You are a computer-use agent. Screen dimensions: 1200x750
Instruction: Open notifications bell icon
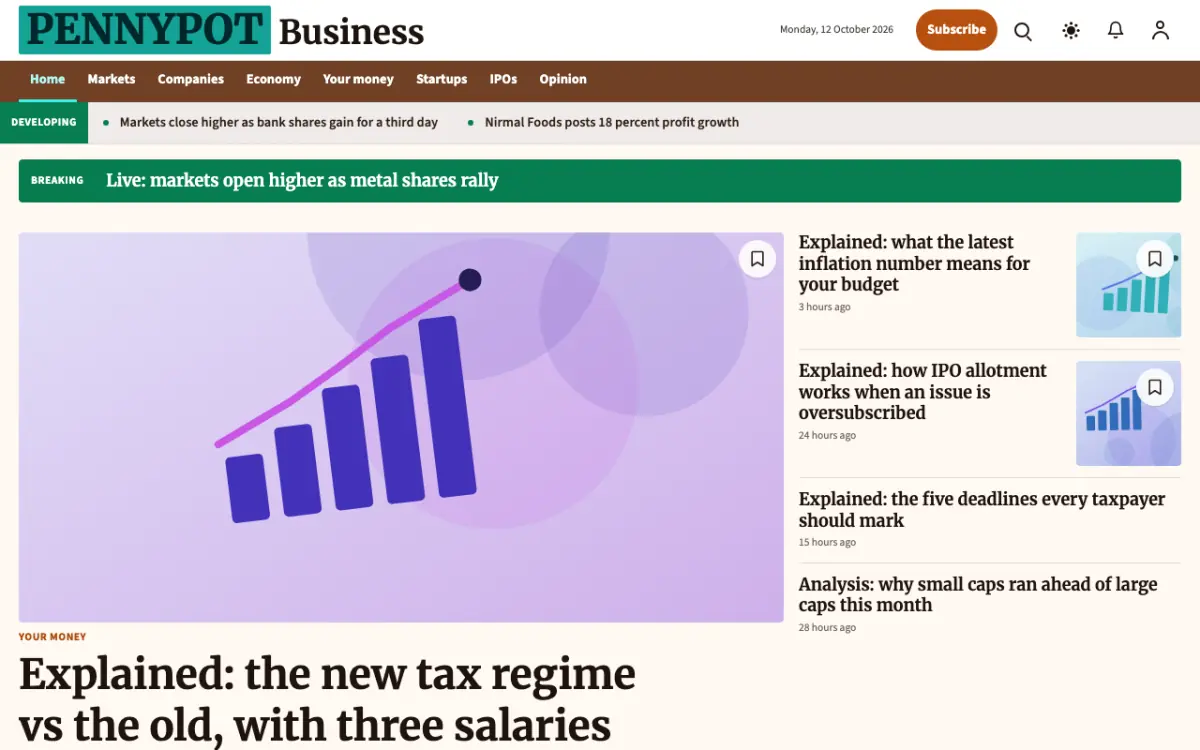point(1116,30)
